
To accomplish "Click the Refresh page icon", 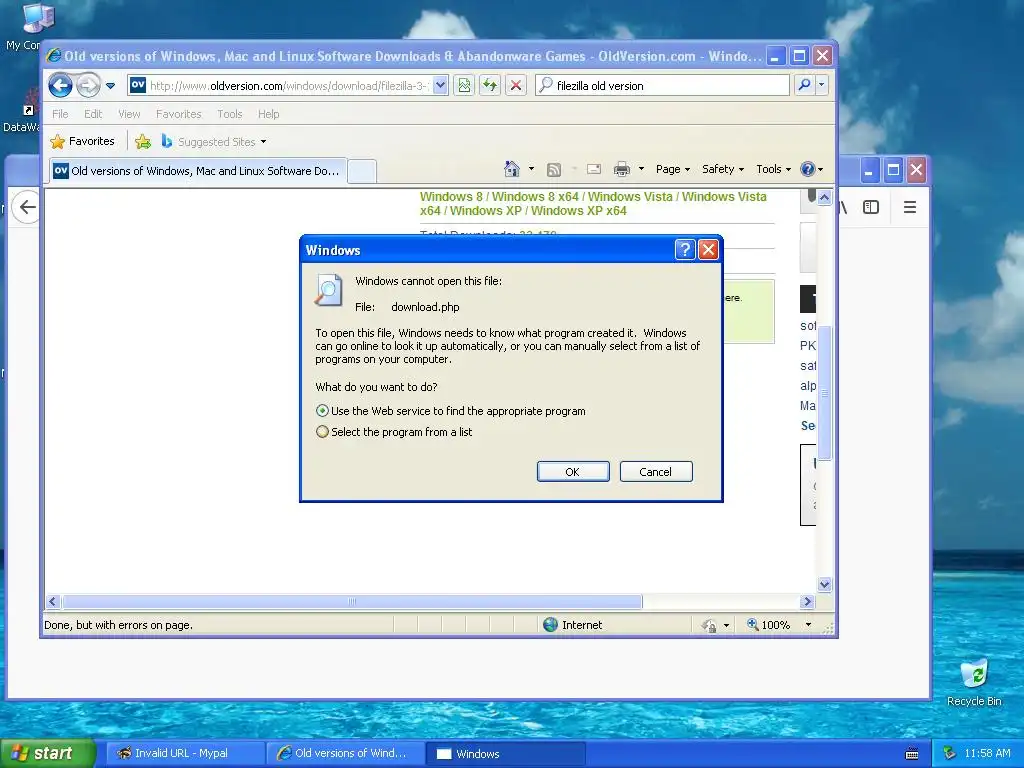I will [x=490, y=86].
